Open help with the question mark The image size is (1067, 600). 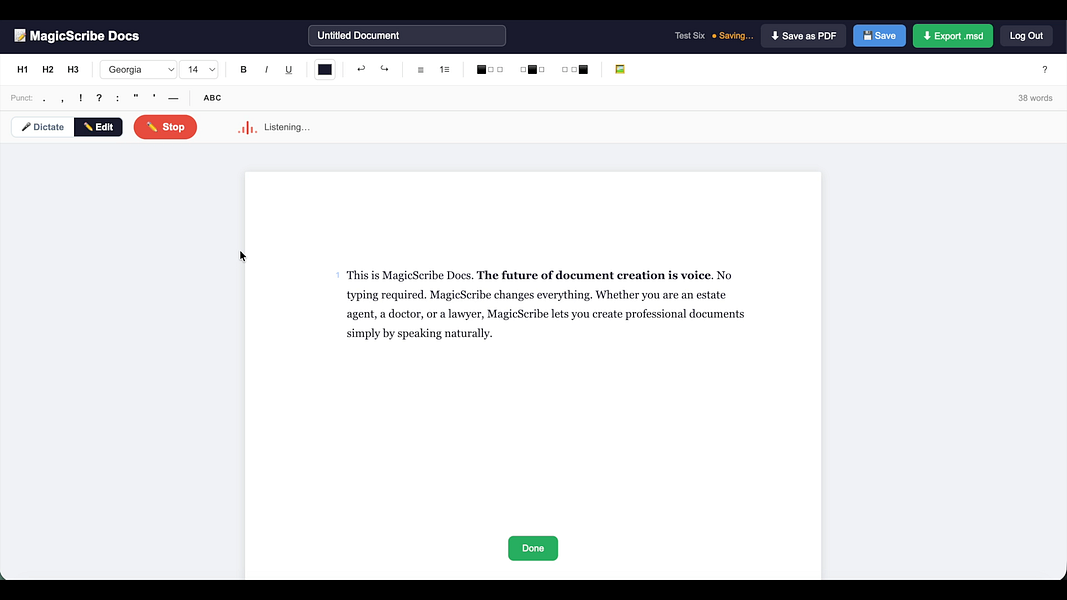click(x=1045, y=69)
